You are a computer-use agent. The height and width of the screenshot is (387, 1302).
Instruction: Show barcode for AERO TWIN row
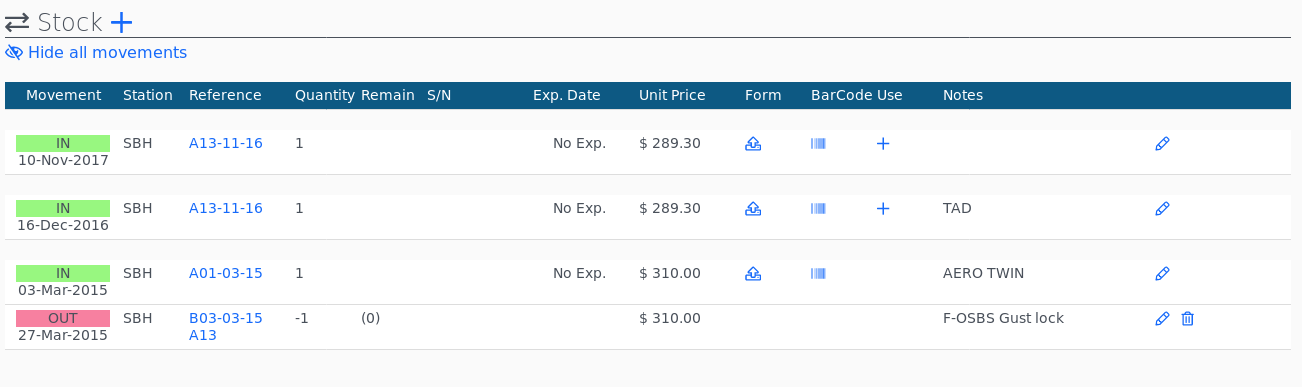click(x=819, y=274)
